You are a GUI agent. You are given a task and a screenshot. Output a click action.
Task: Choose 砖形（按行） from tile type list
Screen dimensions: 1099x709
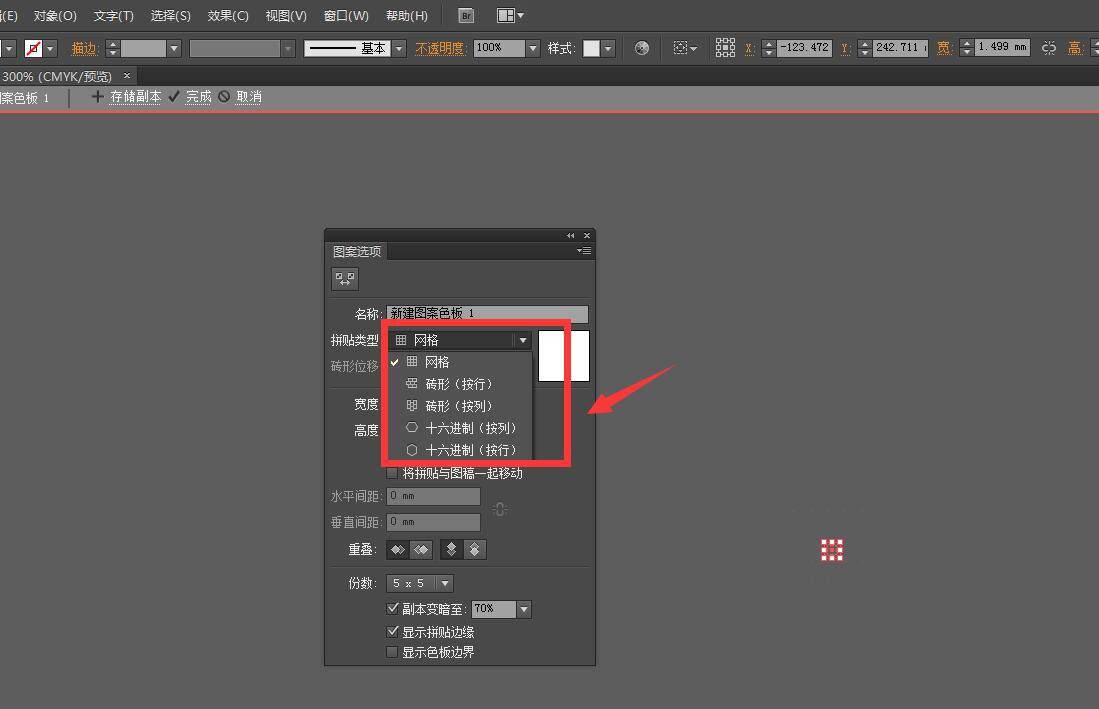point(458,384)
